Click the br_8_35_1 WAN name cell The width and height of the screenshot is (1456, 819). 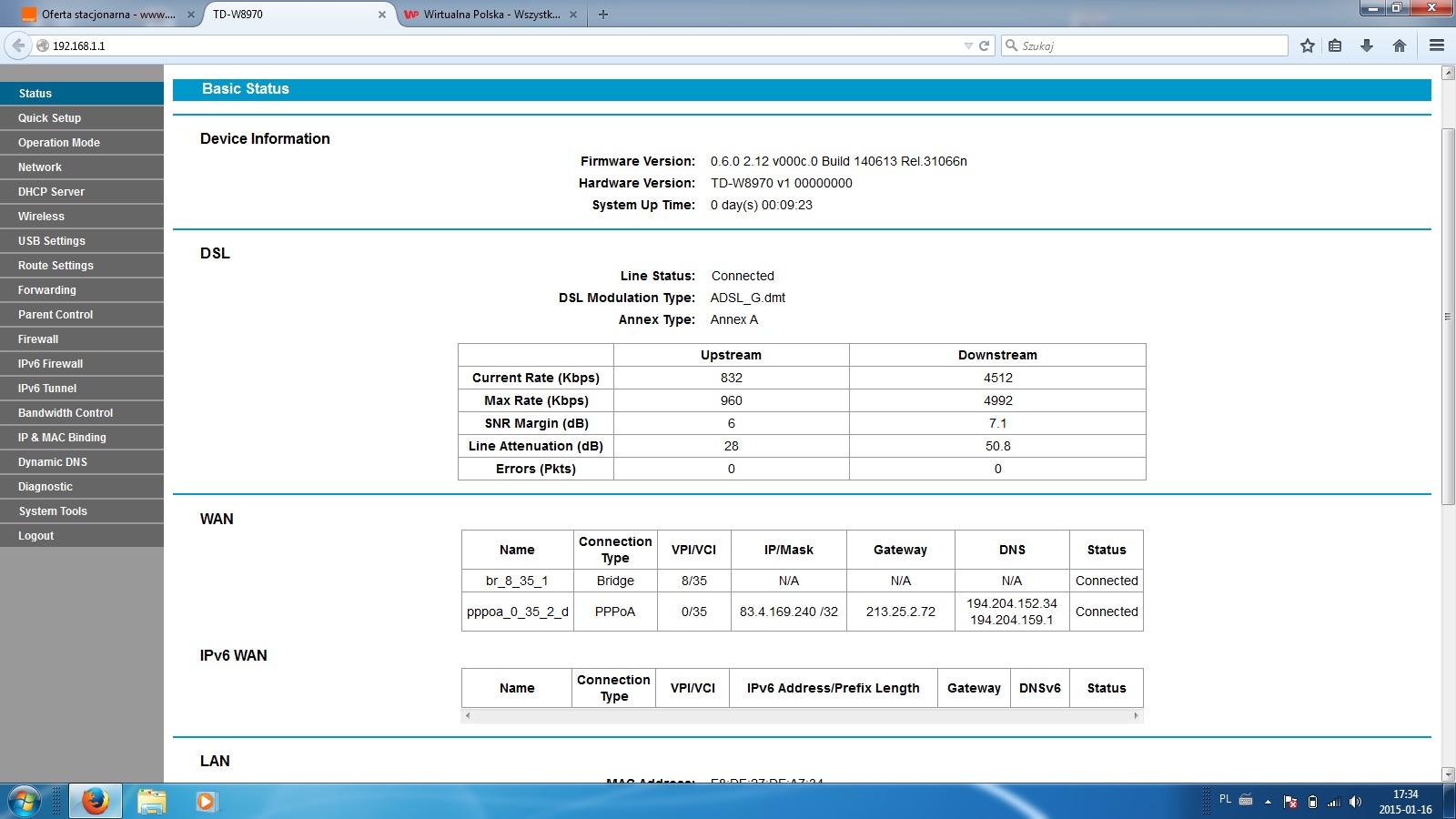click(518, 581)
